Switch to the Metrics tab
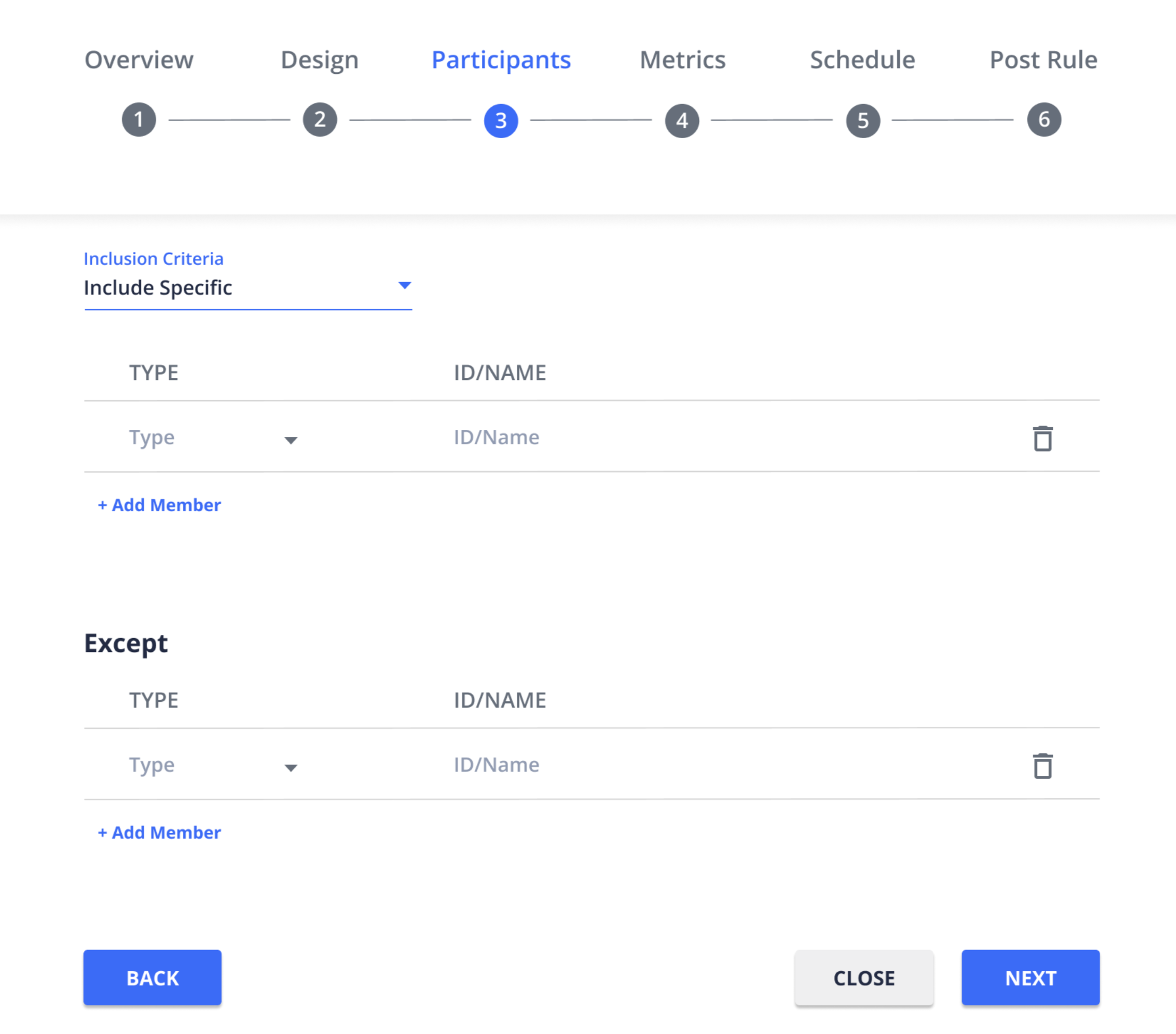The image size is (1176, 1034). 683,60
